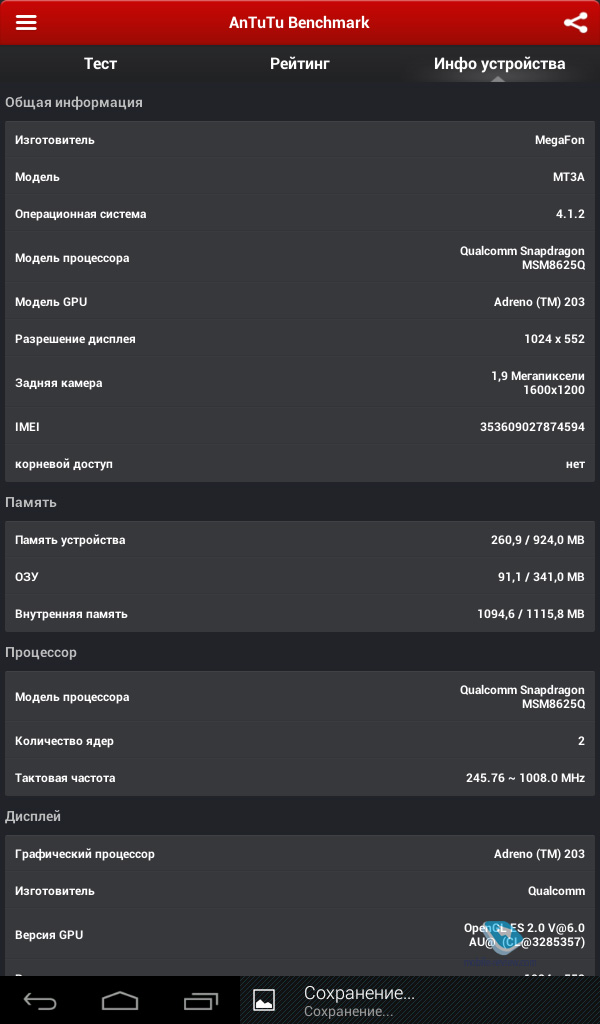Open the recent apps navigation icon
This screenshot has width=600, height=1024.
[200, 999]
